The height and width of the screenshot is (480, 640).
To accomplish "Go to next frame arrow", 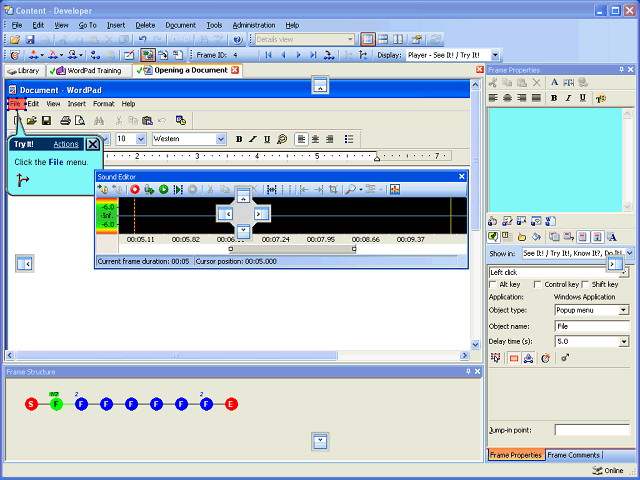I will point(298,55).
